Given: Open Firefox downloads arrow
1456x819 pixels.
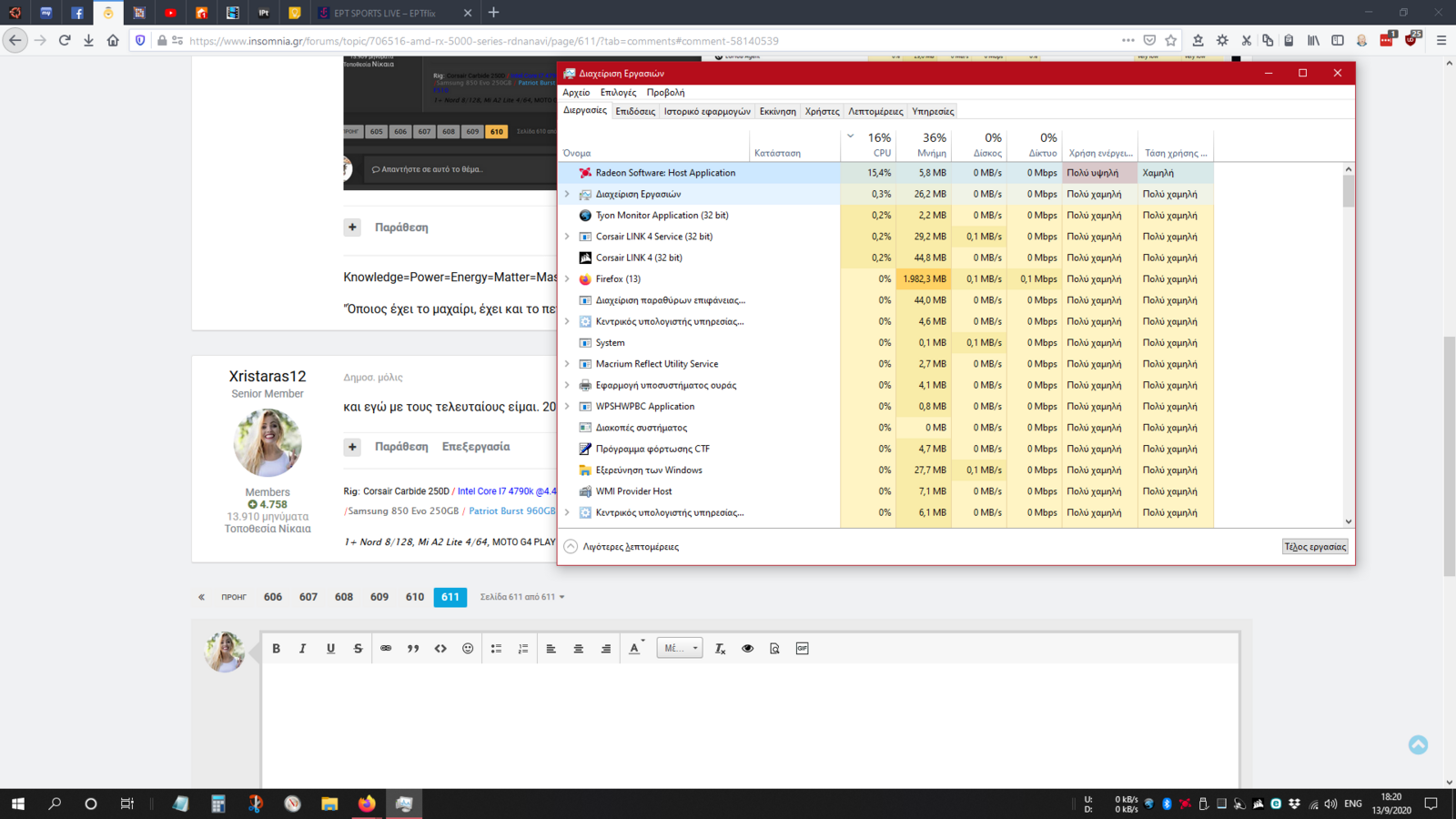Looking at the screenshot, I should point(88,40).
